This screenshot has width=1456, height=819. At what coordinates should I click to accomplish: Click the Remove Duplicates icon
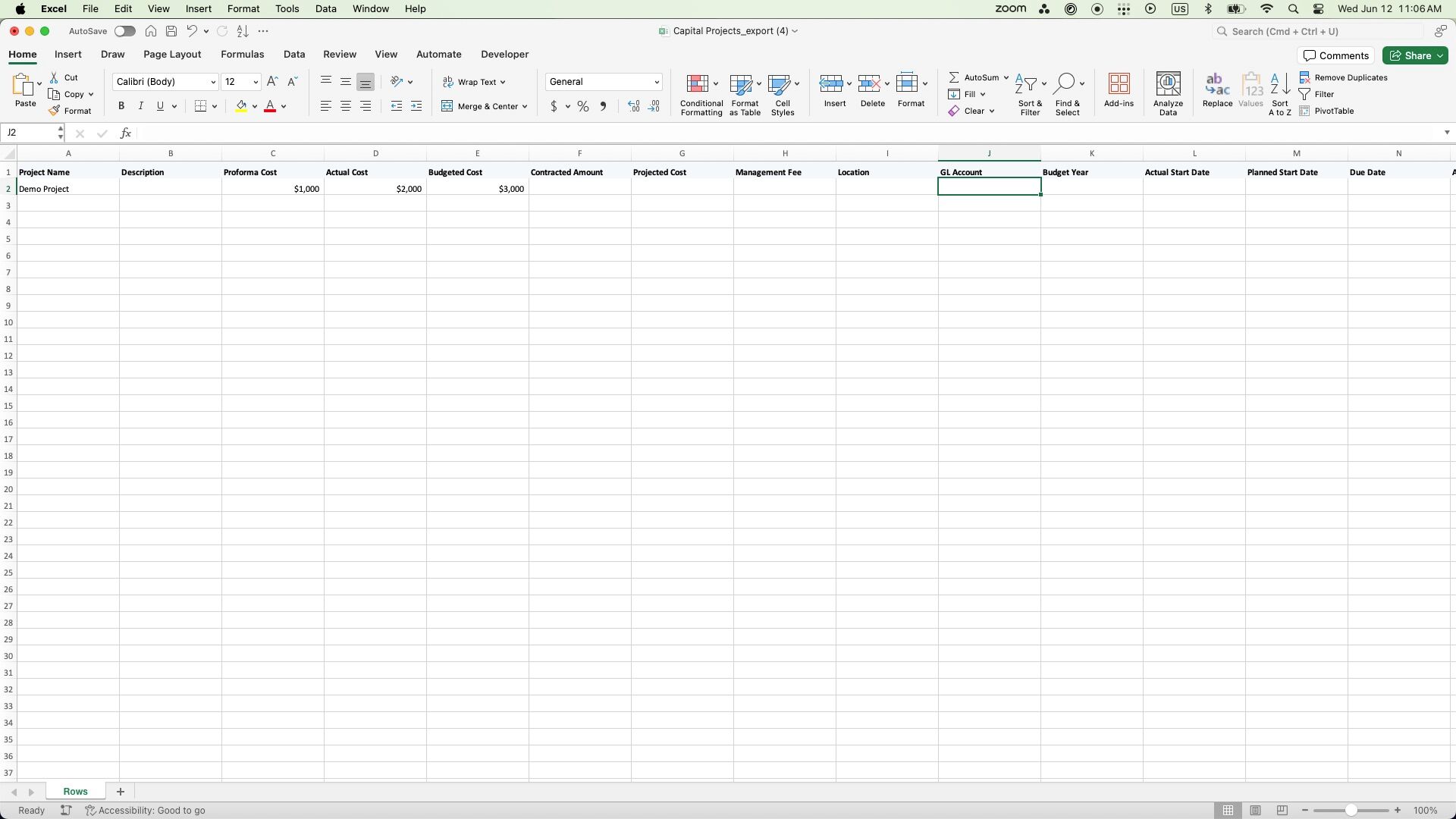(1304, 77)
